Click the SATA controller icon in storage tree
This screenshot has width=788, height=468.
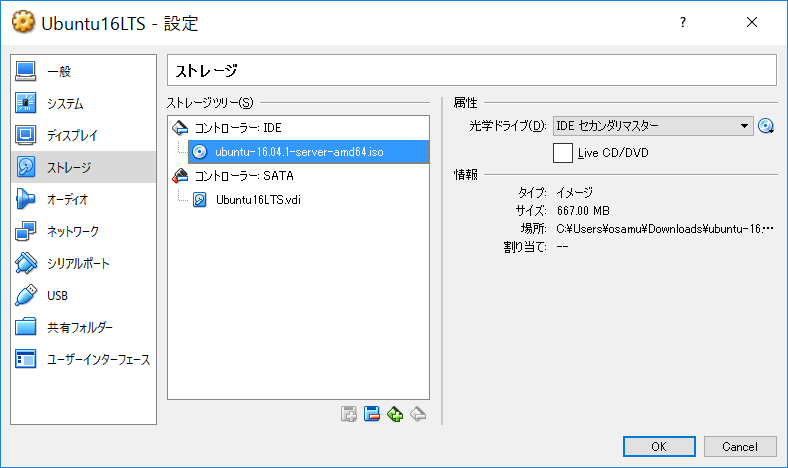pyautogui.click(x=180, y=175)
